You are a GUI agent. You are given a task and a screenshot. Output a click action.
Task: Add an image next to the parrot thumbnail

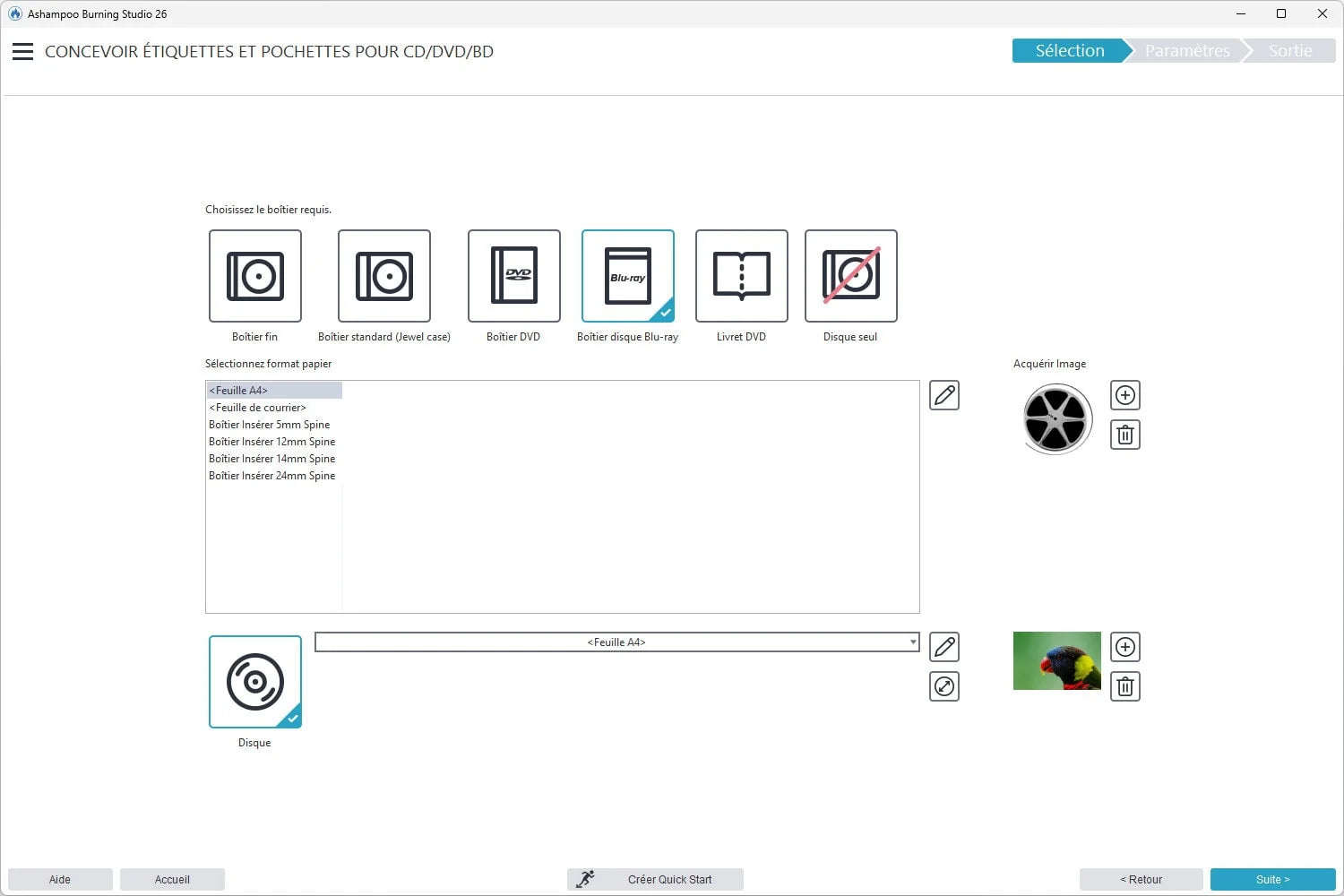pyautogui.click(x=1125, y=647)
